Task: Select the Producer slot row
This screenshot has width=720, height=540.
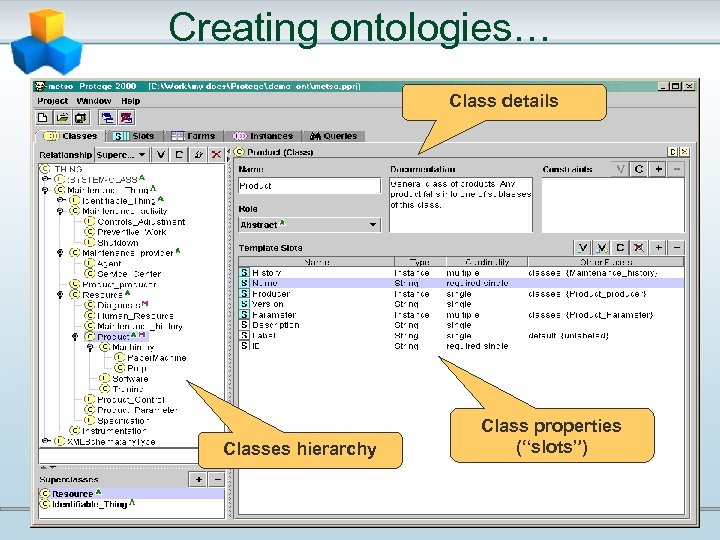Action: [461, 294]
